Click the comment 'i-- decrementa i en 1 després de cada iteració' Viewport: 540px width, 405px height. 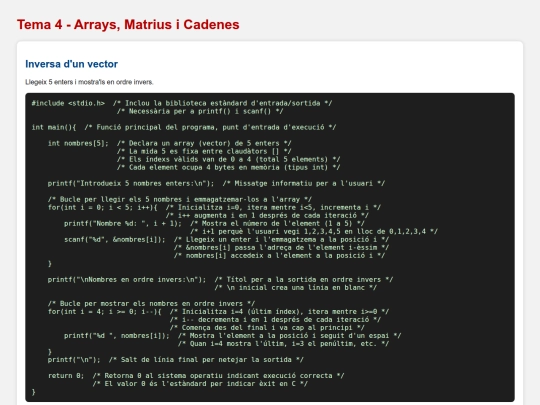click(x=275, y=320)
